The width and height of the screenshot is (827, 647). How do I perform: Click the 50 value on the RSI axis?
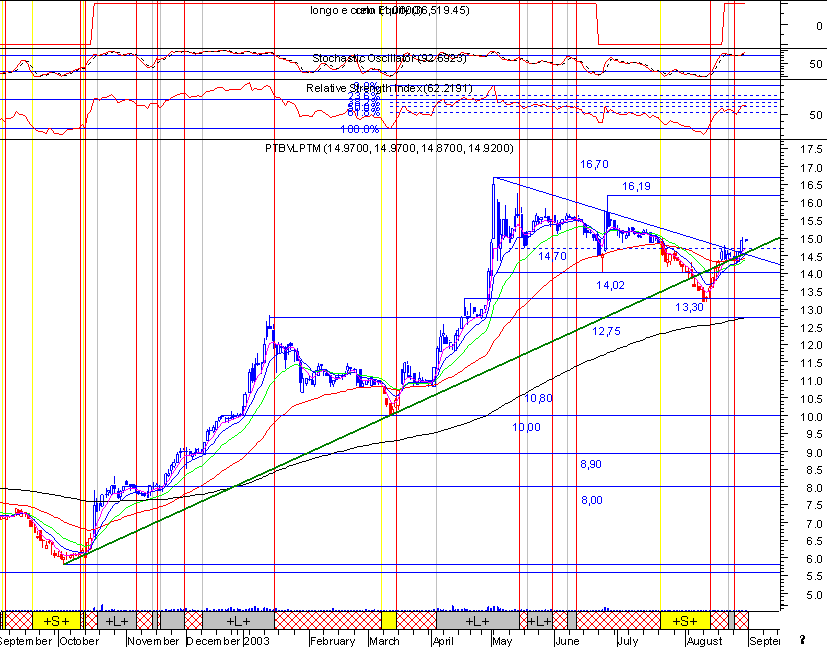point(816,115)
